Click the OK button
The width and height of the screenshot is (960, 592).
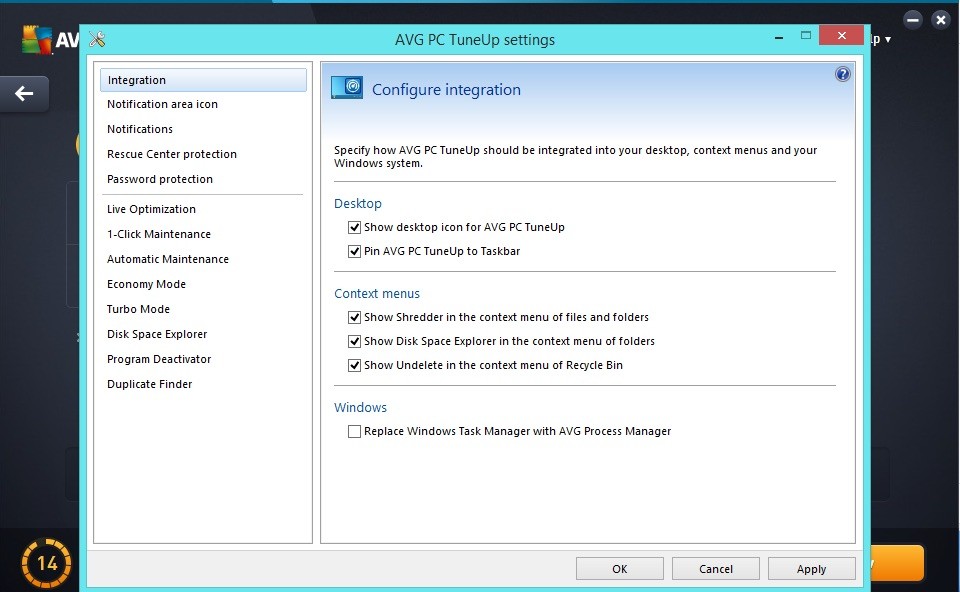point(620,569)
